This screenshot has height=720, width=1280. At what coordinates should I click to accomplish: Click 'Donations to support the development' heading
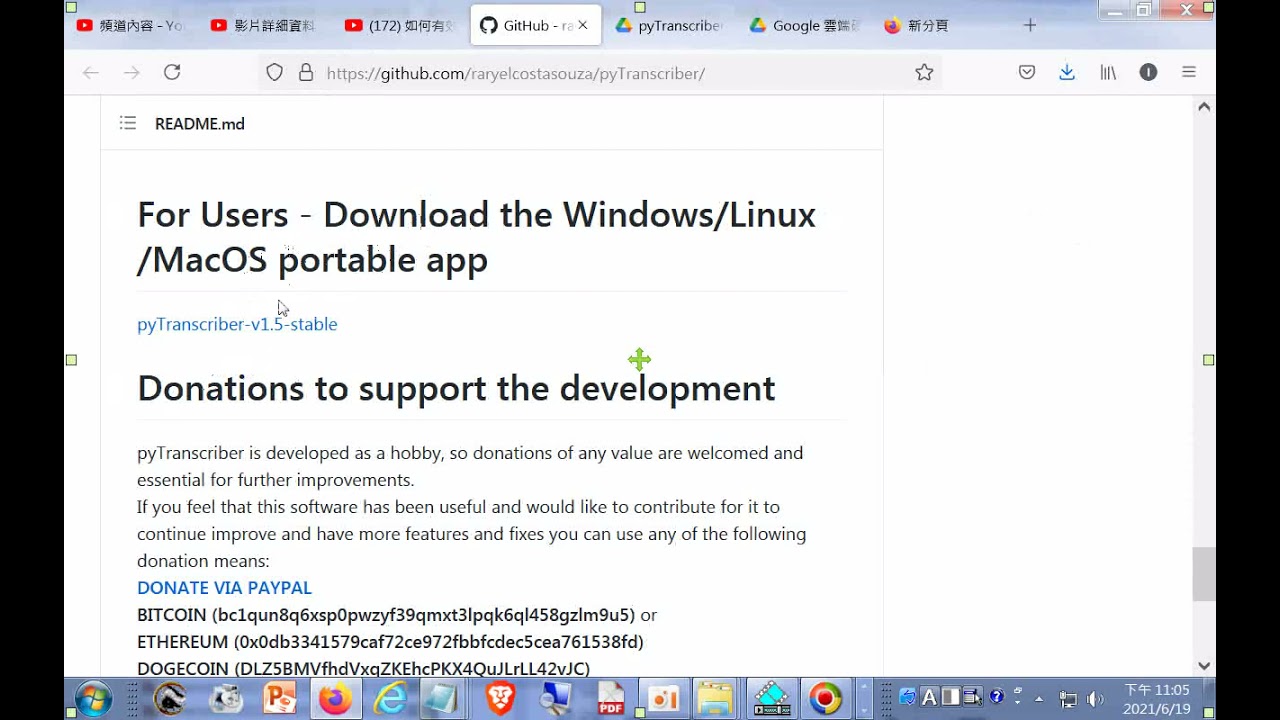click(x=456, y=388)
